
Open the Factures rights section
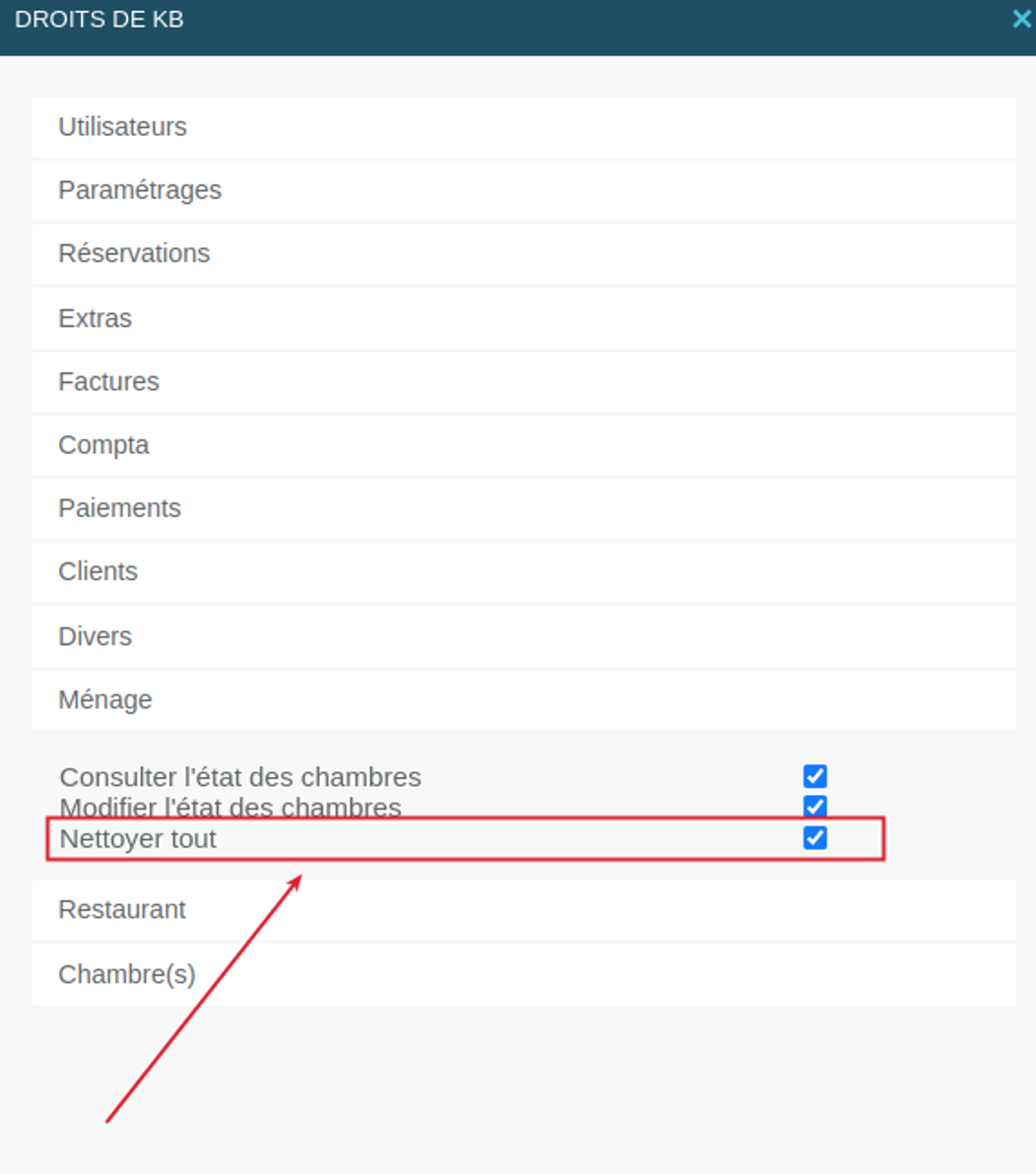[x=524, y=382]
